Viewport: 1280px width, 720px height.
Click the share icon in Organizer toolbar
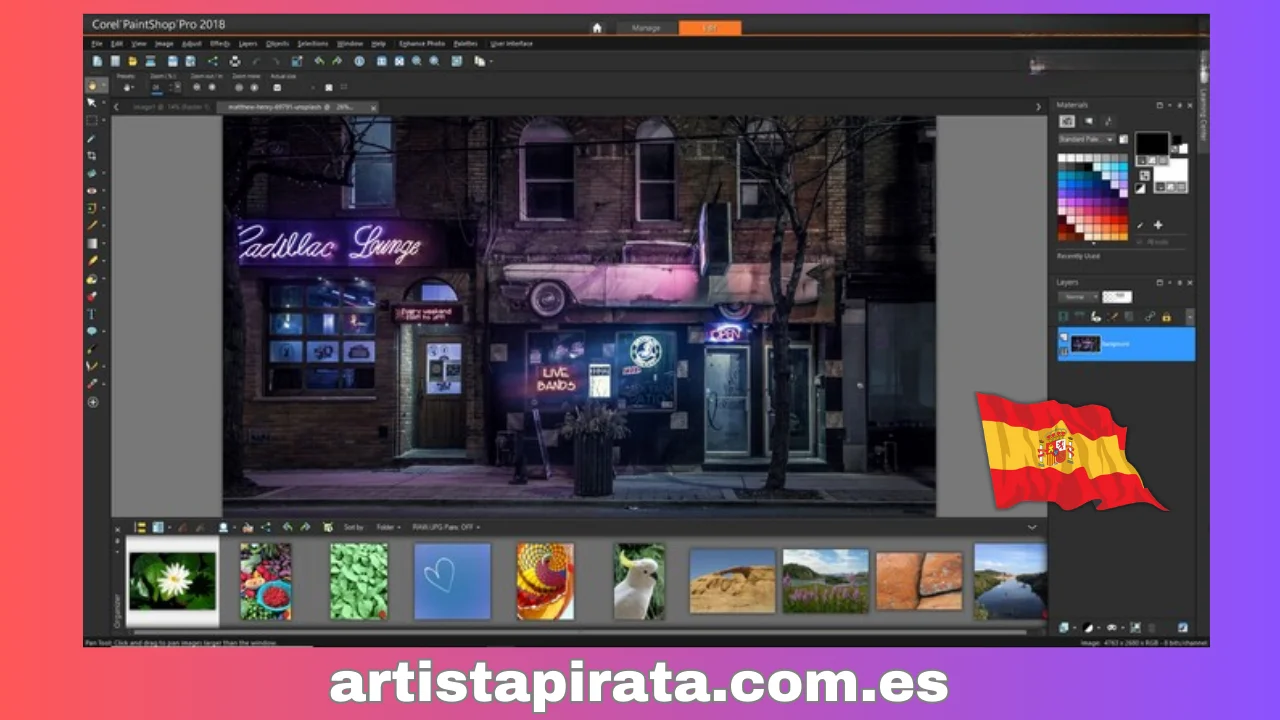[266, 527]
